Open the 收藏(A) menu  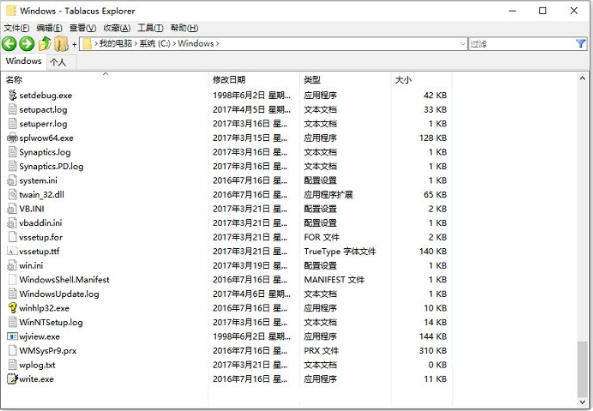click(117, 28)
